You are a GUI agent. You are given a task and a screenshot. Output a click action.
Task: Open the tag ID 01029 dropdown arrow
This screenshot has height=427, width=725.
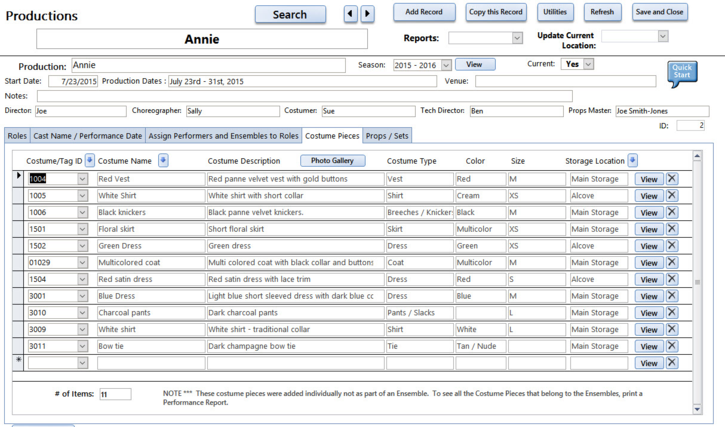(82, 262)
